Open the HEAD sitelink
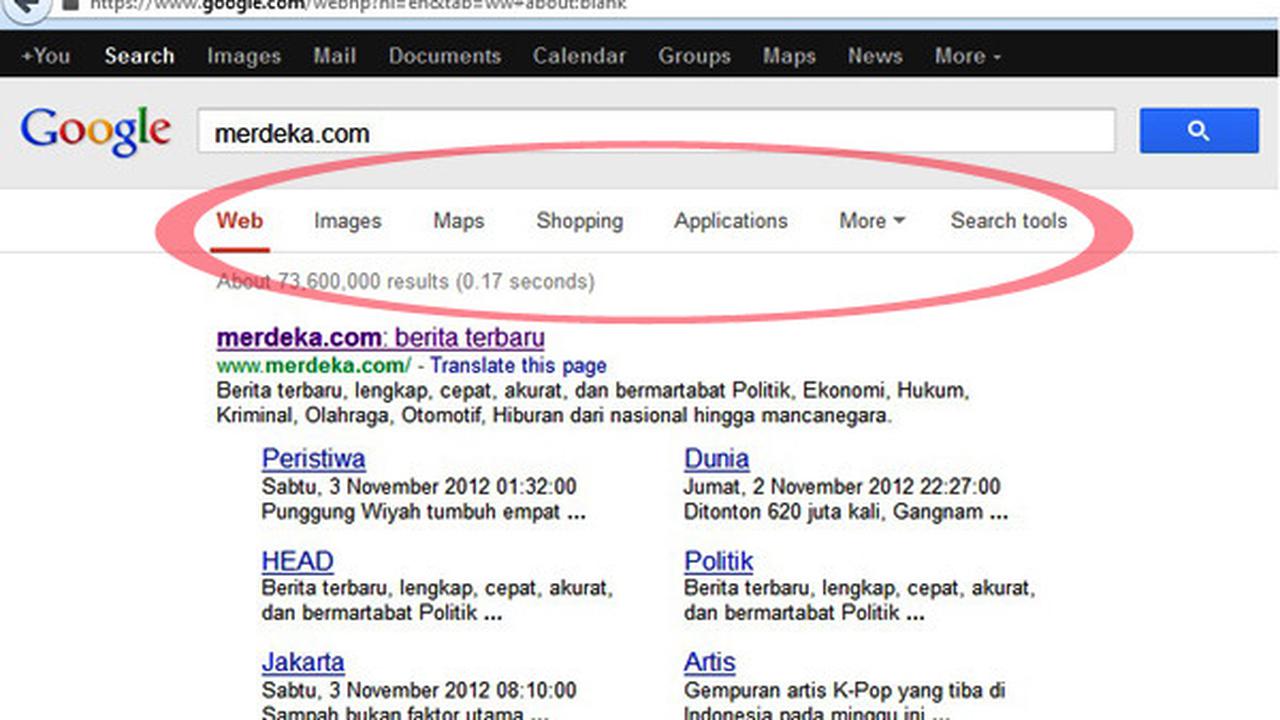Viewport: 1280px width, 720px height. pyautogui.click(x=298, y=561)
